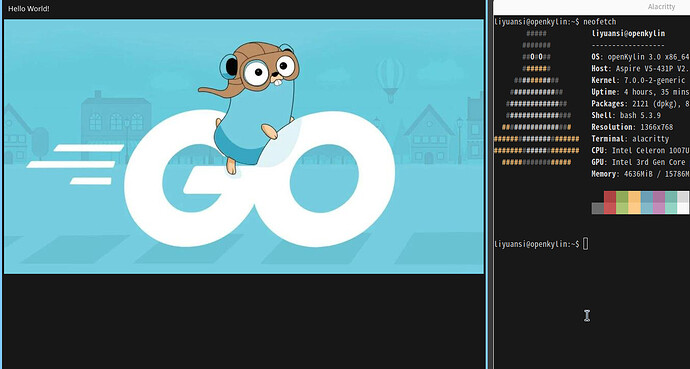Viewport: 690px width, 369px height.
Task: Focus the Alacritty window via its title bar
Action: 591,7
